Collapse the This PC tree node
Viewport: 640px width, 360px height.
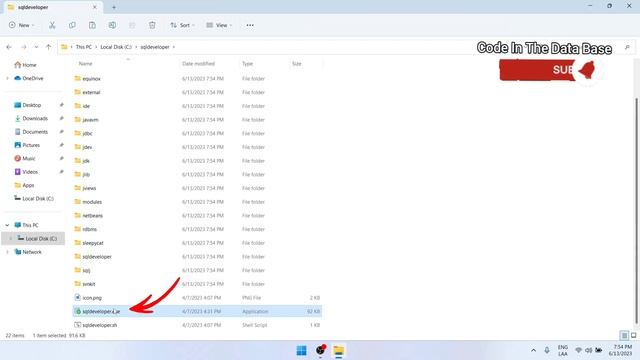7,225
